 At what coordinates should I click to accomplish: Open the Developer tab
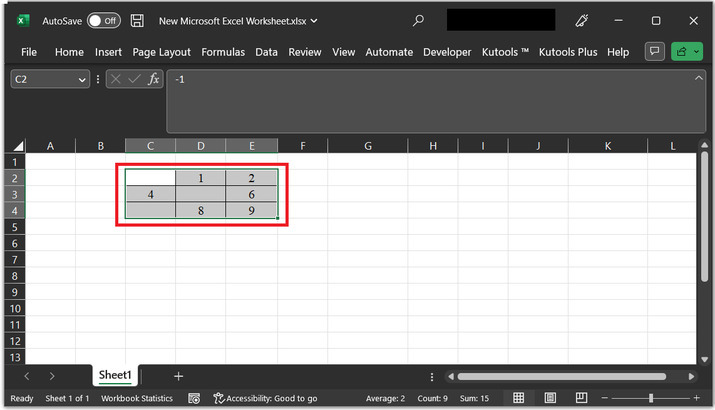447,52
